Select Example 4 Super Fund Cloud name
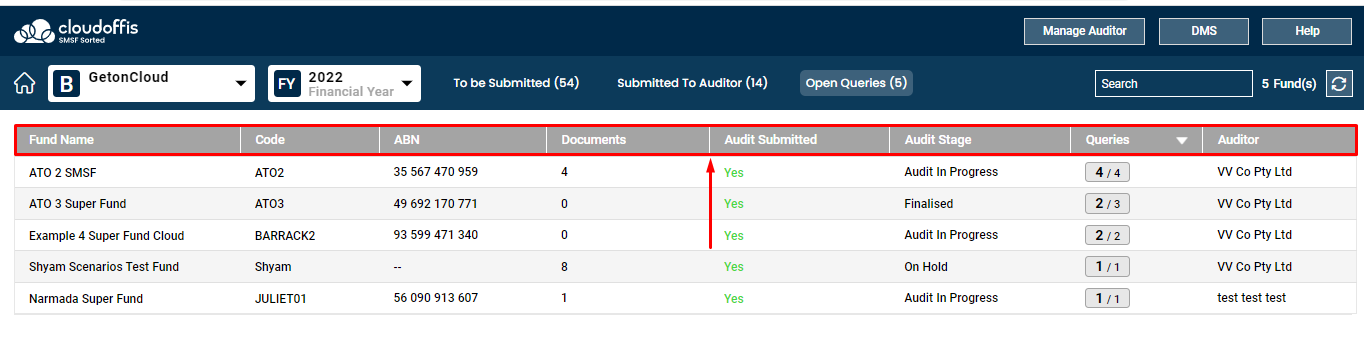 [107, 236]
